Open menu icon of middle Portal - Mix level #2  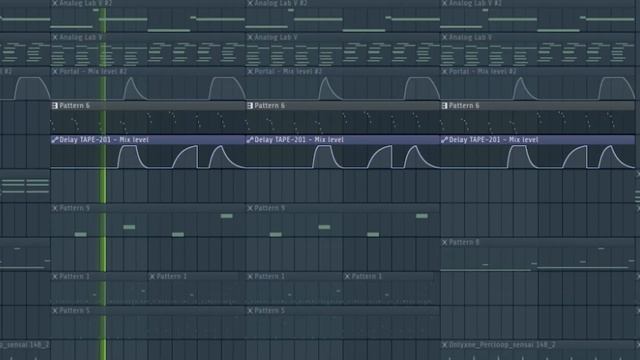pos(250,71)
